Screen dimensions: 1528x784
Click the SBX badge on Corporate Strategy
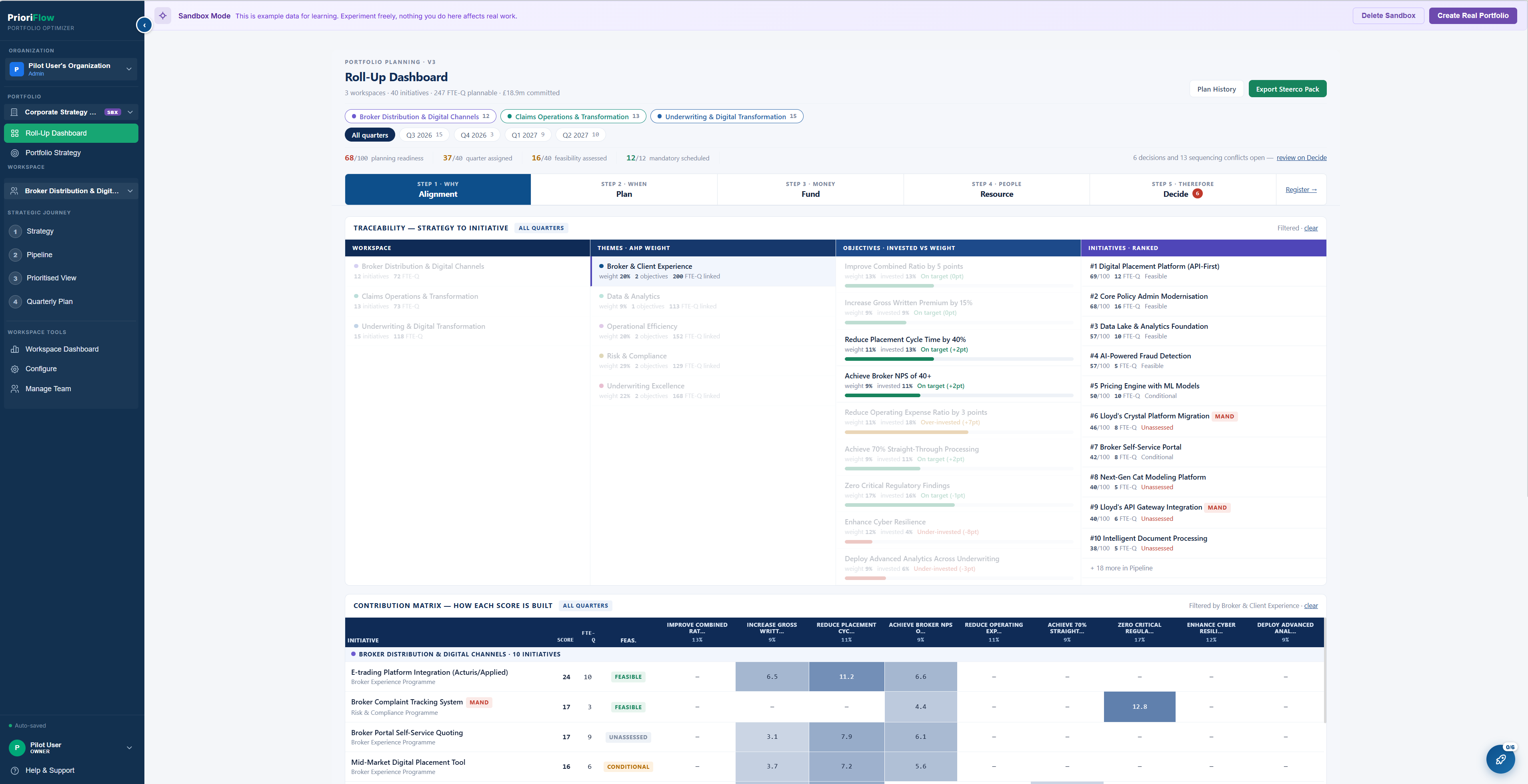coord(113,112)
